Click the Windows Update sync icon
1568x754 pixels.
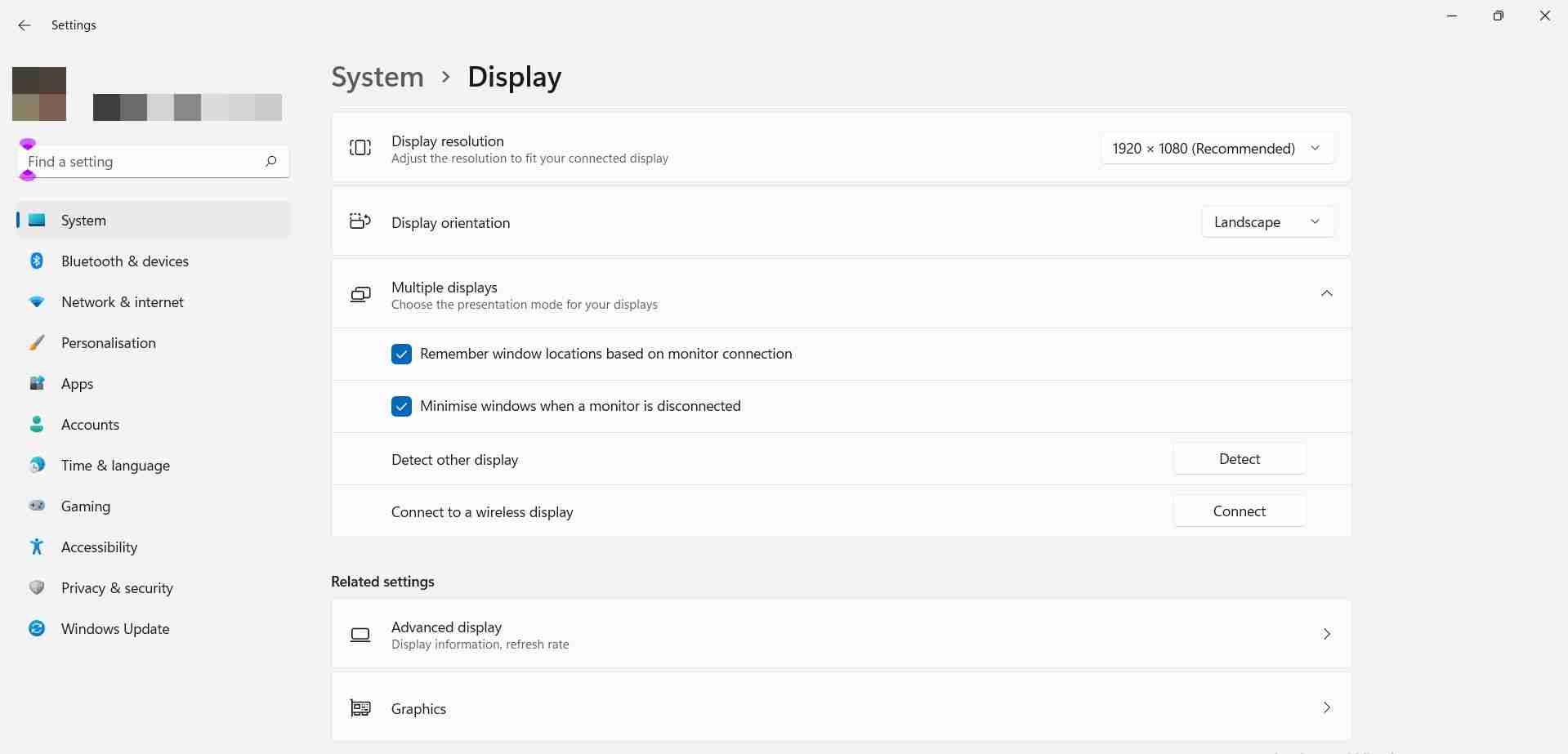point(37,628)
